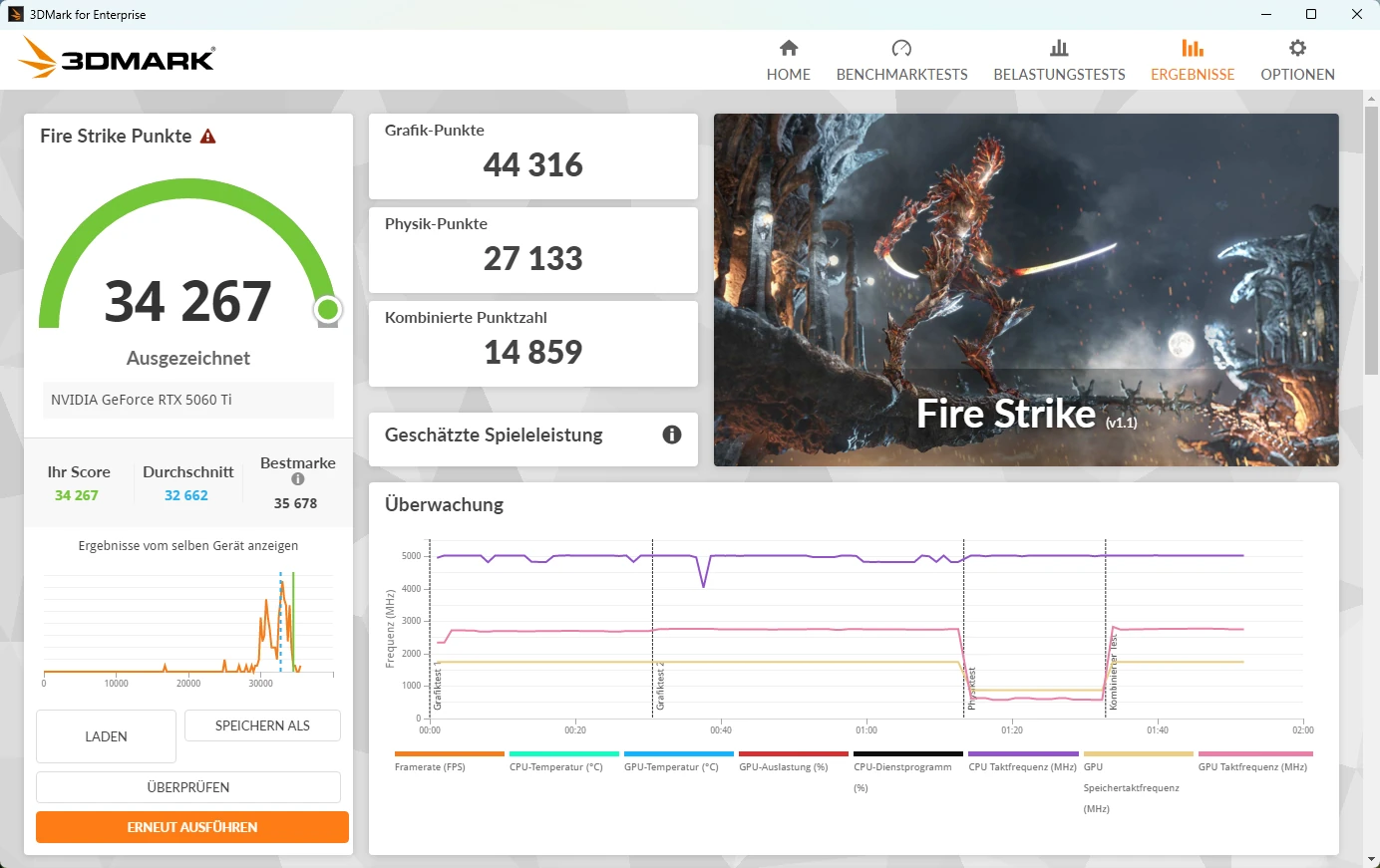Click Ergebnisse vom selben Gerät anzeigen
Viewport: 1380px width, 868px height.
tap(188, 546)
